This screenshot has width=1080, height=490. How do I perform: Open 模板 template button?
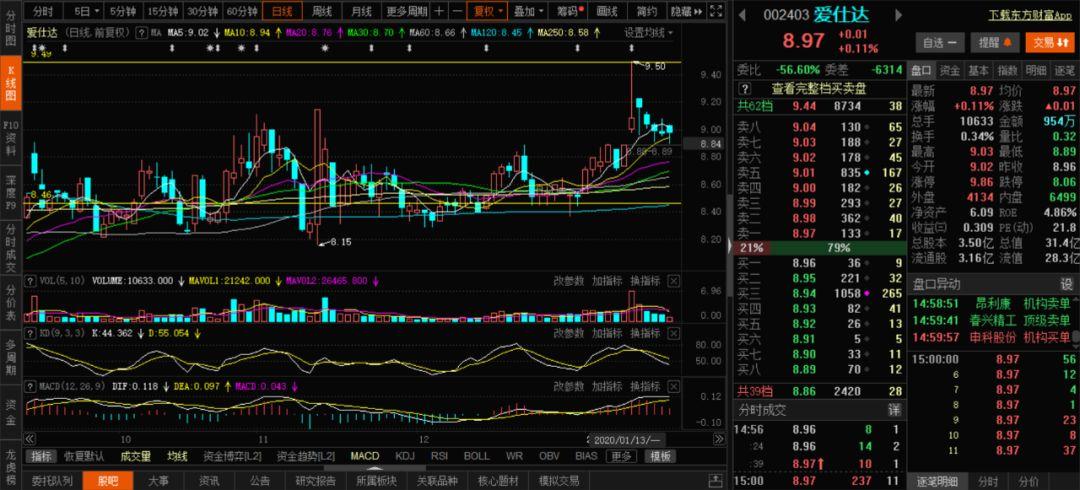click(659, 456)
